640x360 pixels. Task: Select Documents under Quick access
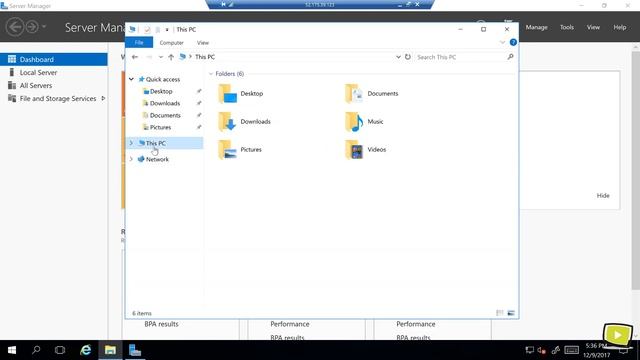click(165, 116)
